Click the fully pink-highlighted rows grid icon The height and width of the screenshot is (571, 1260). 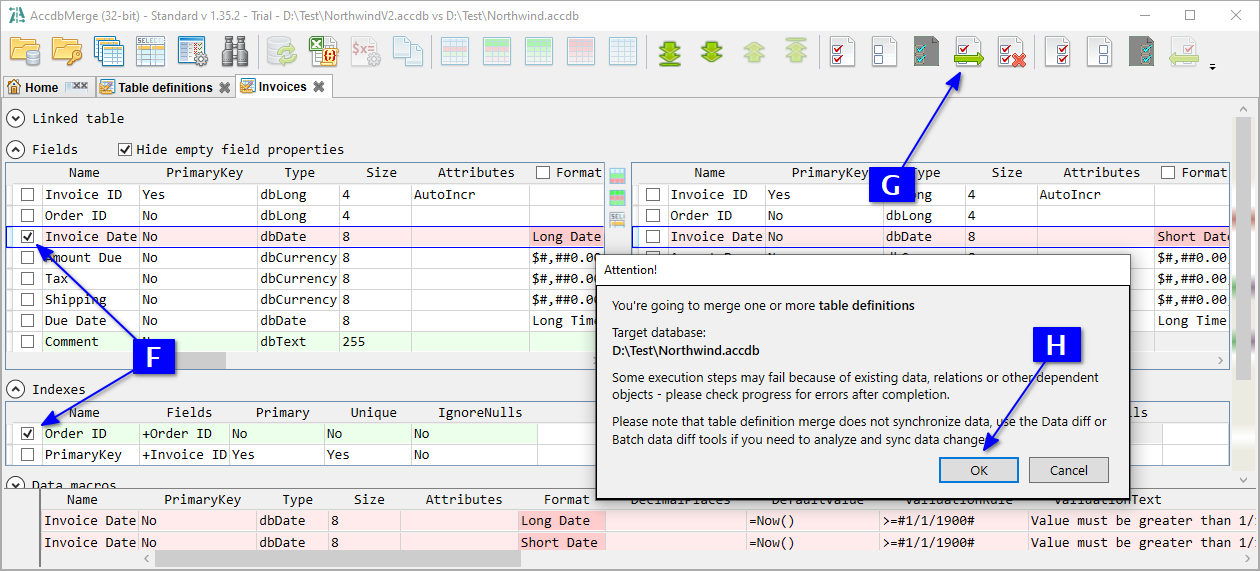[582, 51]
